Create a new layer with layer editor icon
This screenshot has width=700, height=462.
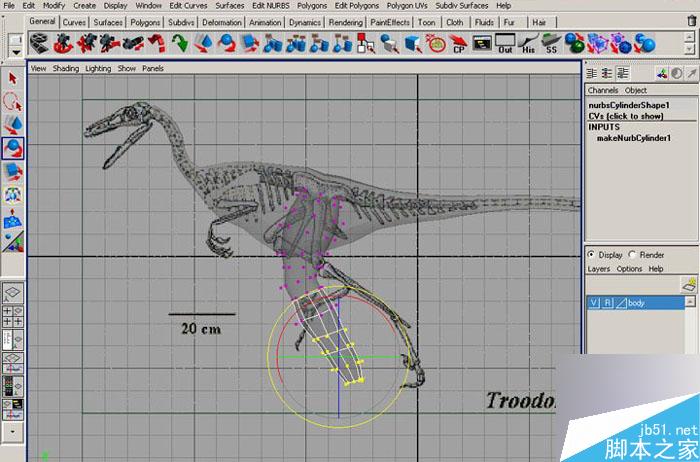pyautogui.click(x=690, y=284)
